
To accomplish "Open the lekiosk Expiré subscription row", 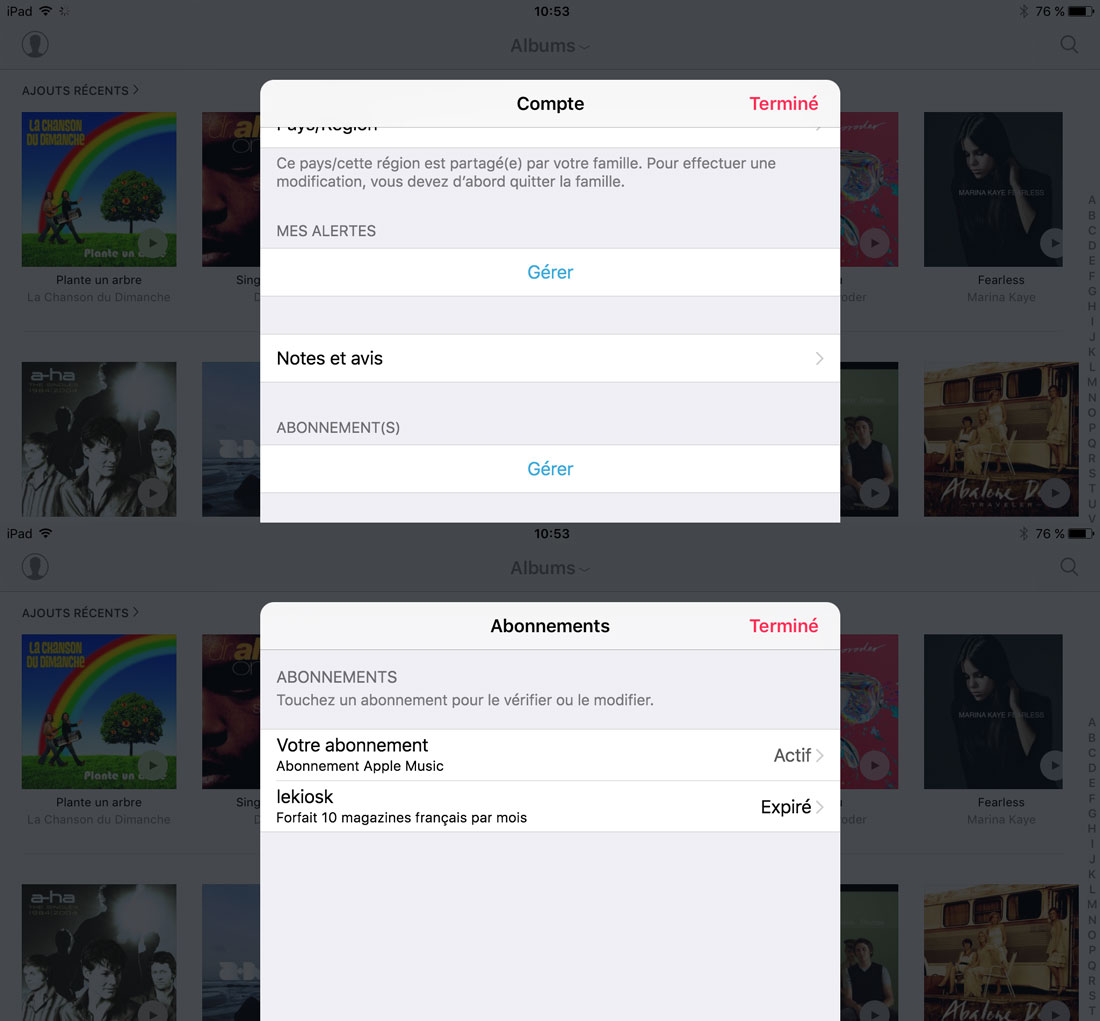I will [550, 806].
